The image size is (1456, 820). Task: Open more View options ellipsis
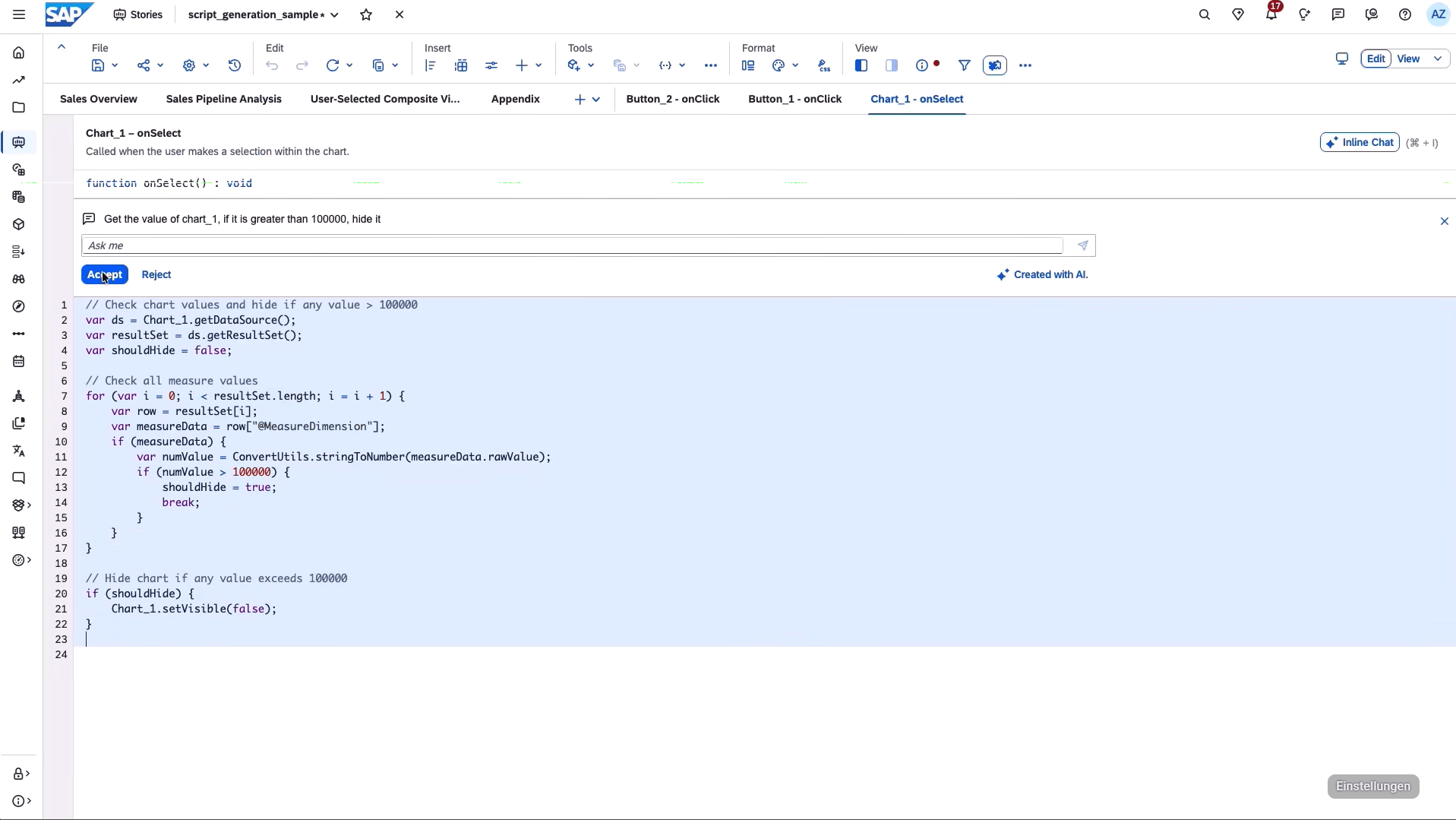point(1025,65)
